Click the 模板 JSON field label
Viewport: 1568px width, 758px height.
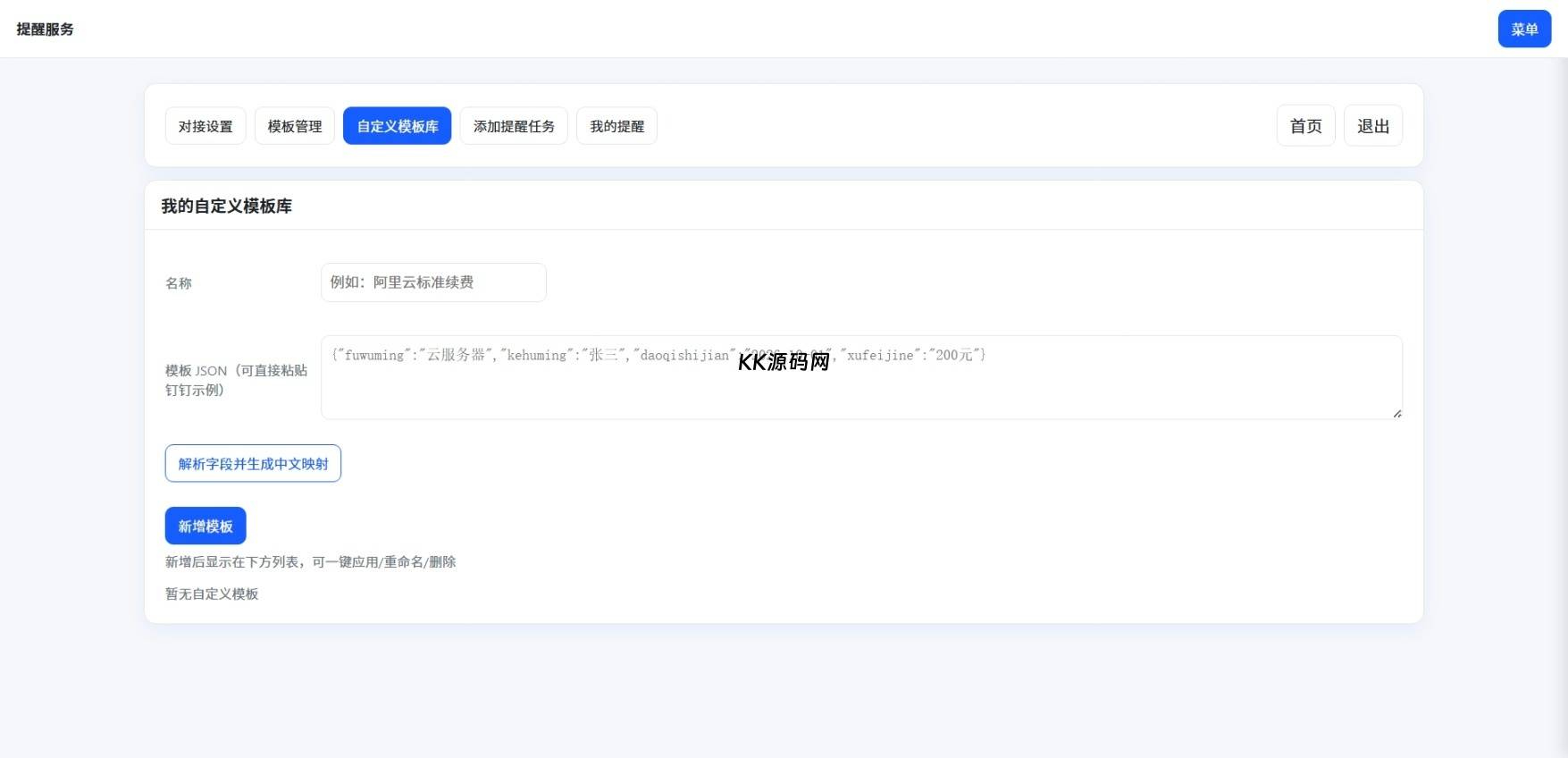point(236,380)
